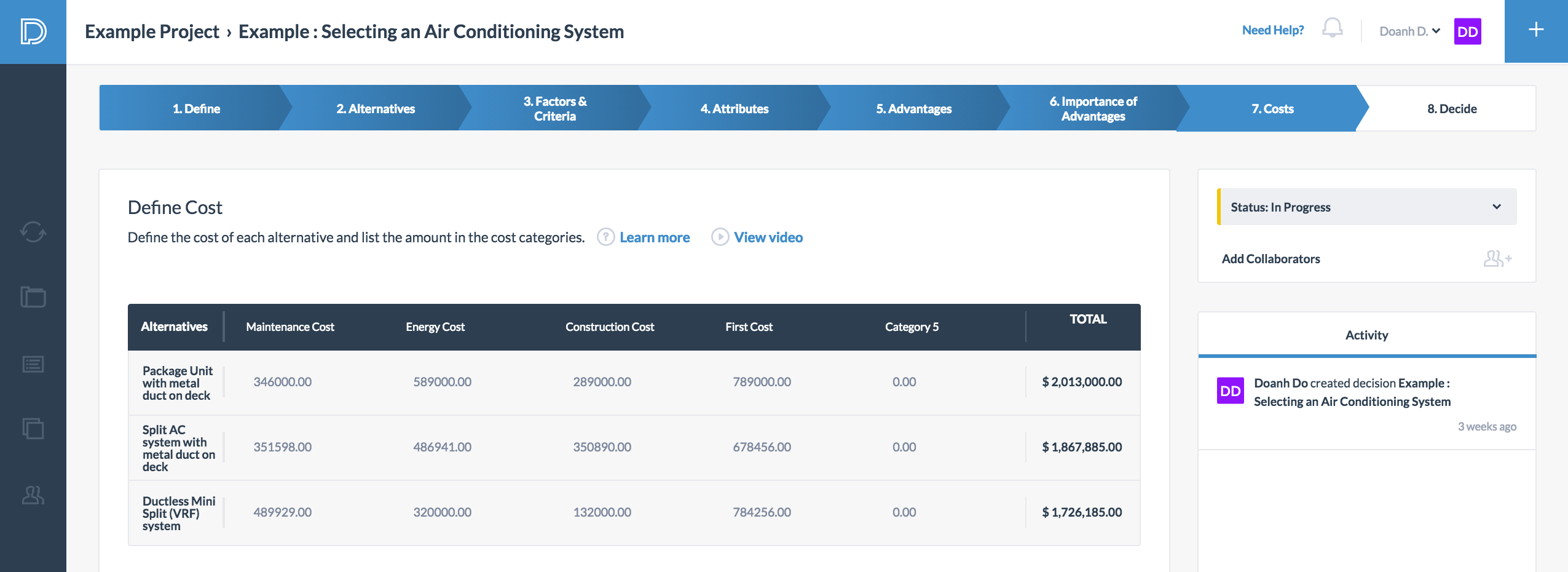Click the 3 weeks ago timestamp

point(1487,427)
